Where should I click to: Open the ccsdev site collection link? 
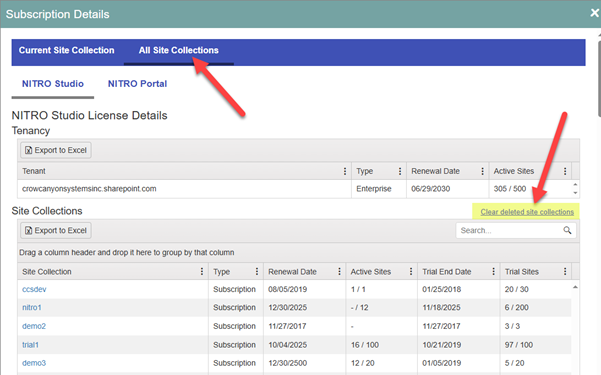pyautogui.click(x=34, y=289)
